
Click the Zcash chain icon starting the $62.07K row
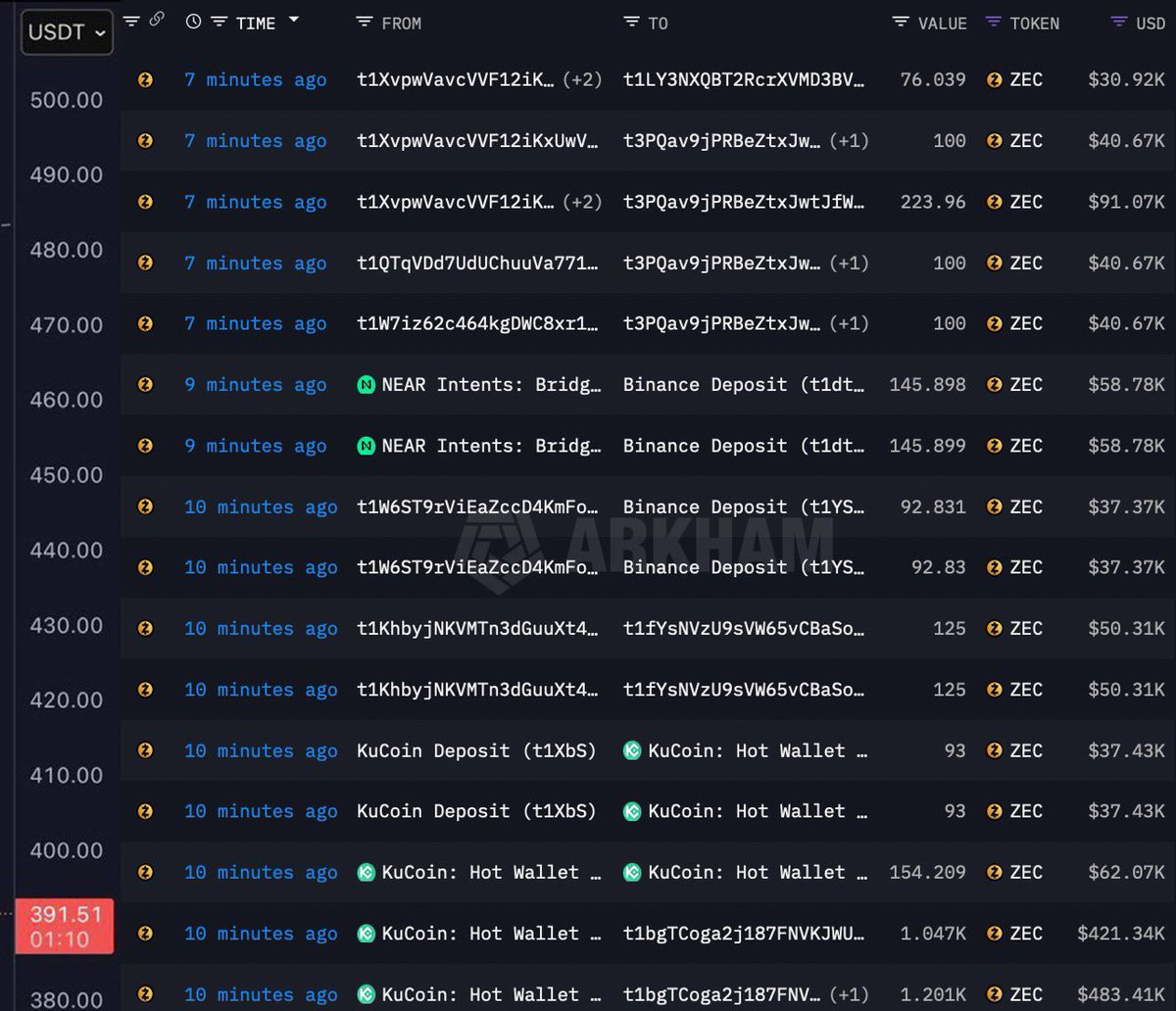click(x=145, y=872)
